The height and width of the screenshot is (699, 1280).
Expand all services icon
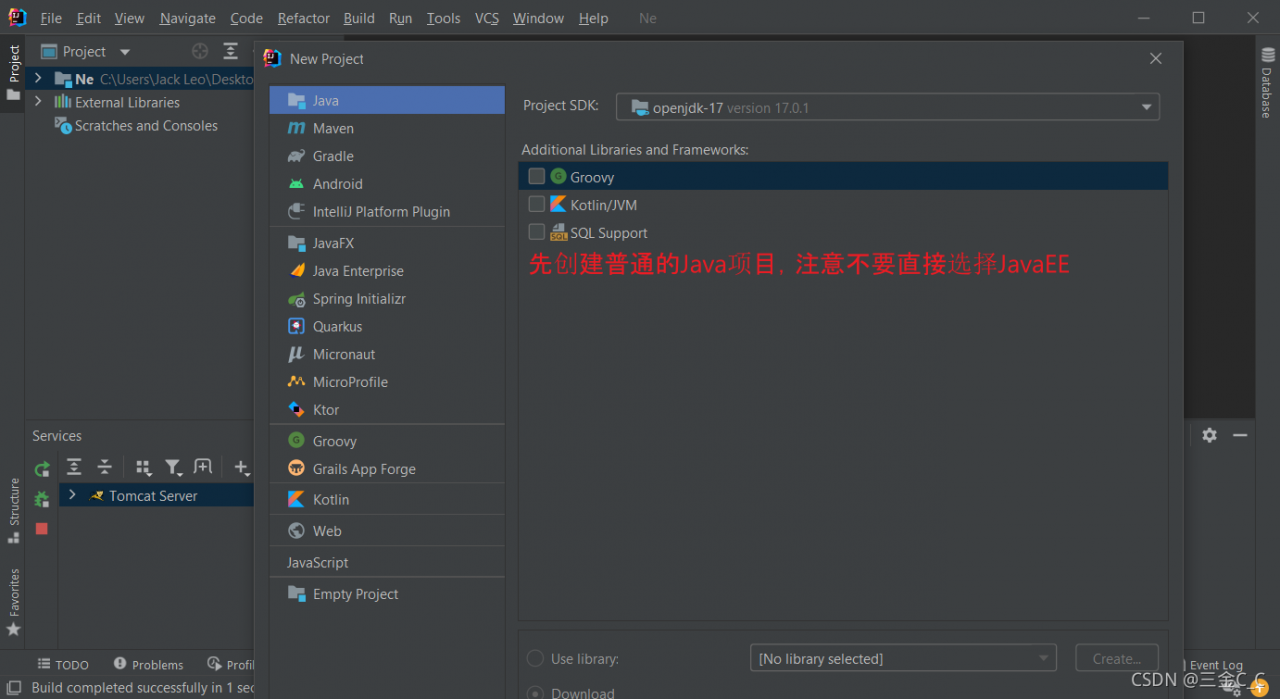point(74,467)
